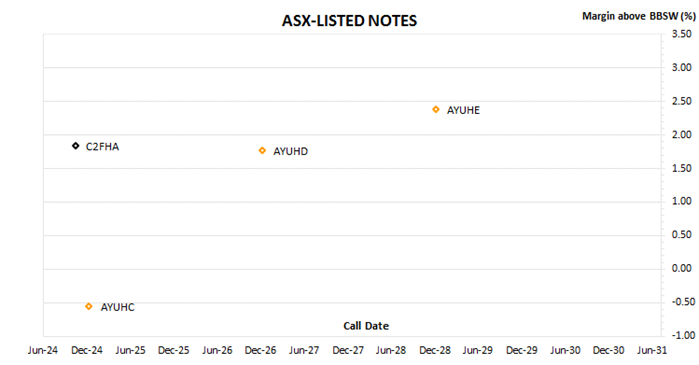Click the AYUHE orange diamond marker

[x=436, y=109]
